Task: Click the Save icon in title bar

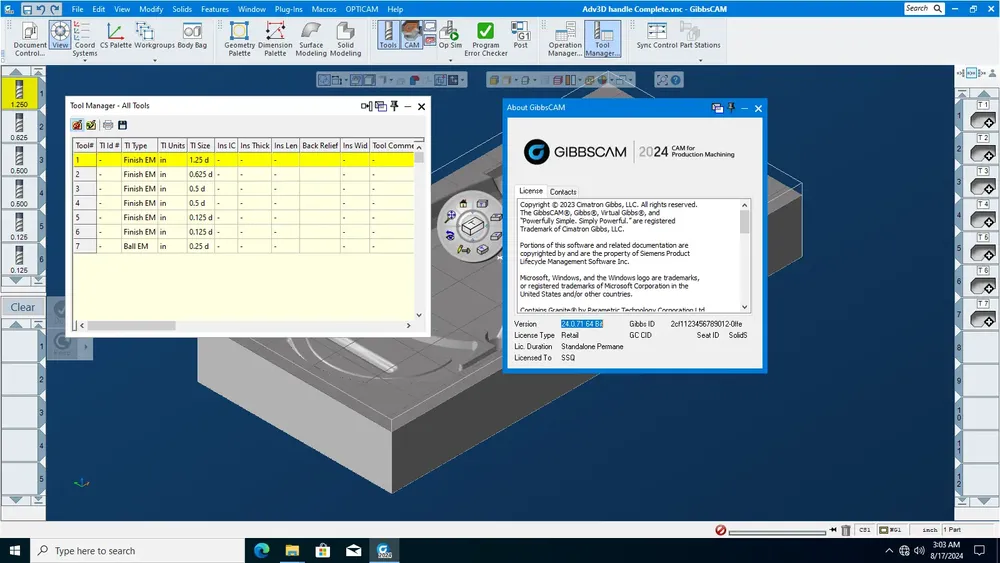Action: pyautogui.click(x=27, y=9)
